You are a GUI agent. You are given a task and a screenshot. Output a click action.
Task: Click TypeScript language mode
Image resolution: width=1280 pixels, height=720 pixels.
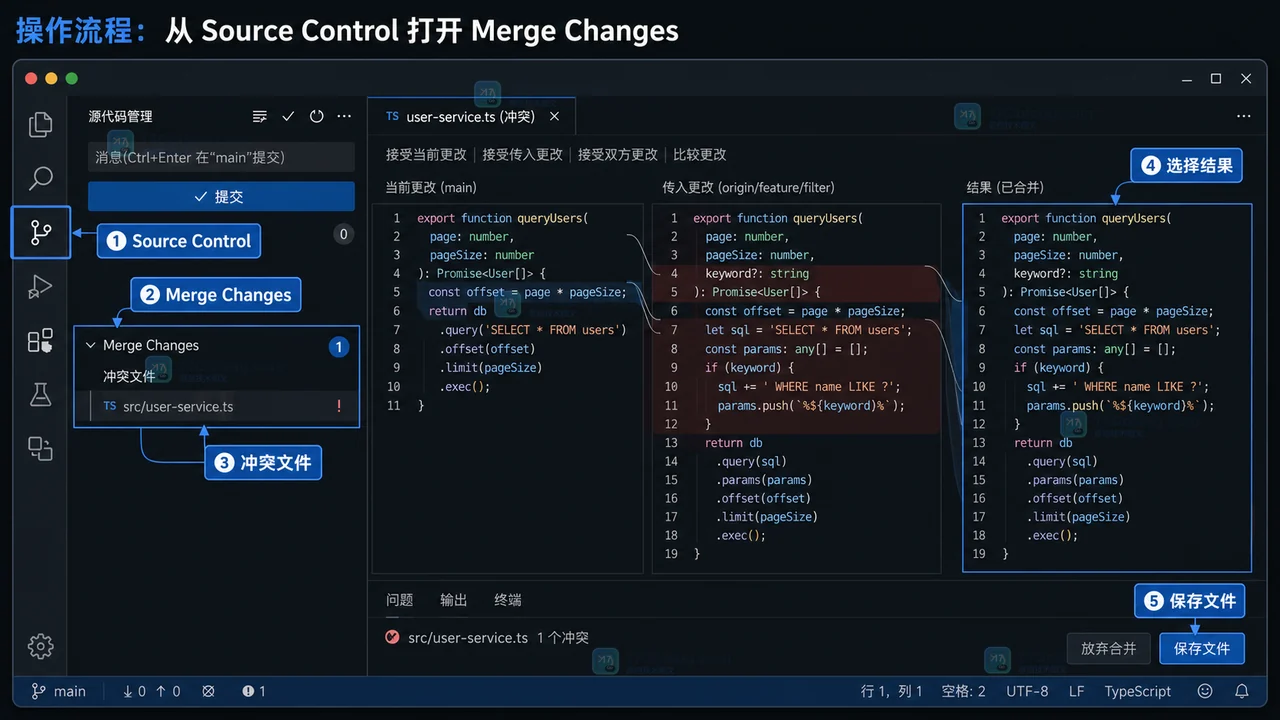(x=1138, y=691)
